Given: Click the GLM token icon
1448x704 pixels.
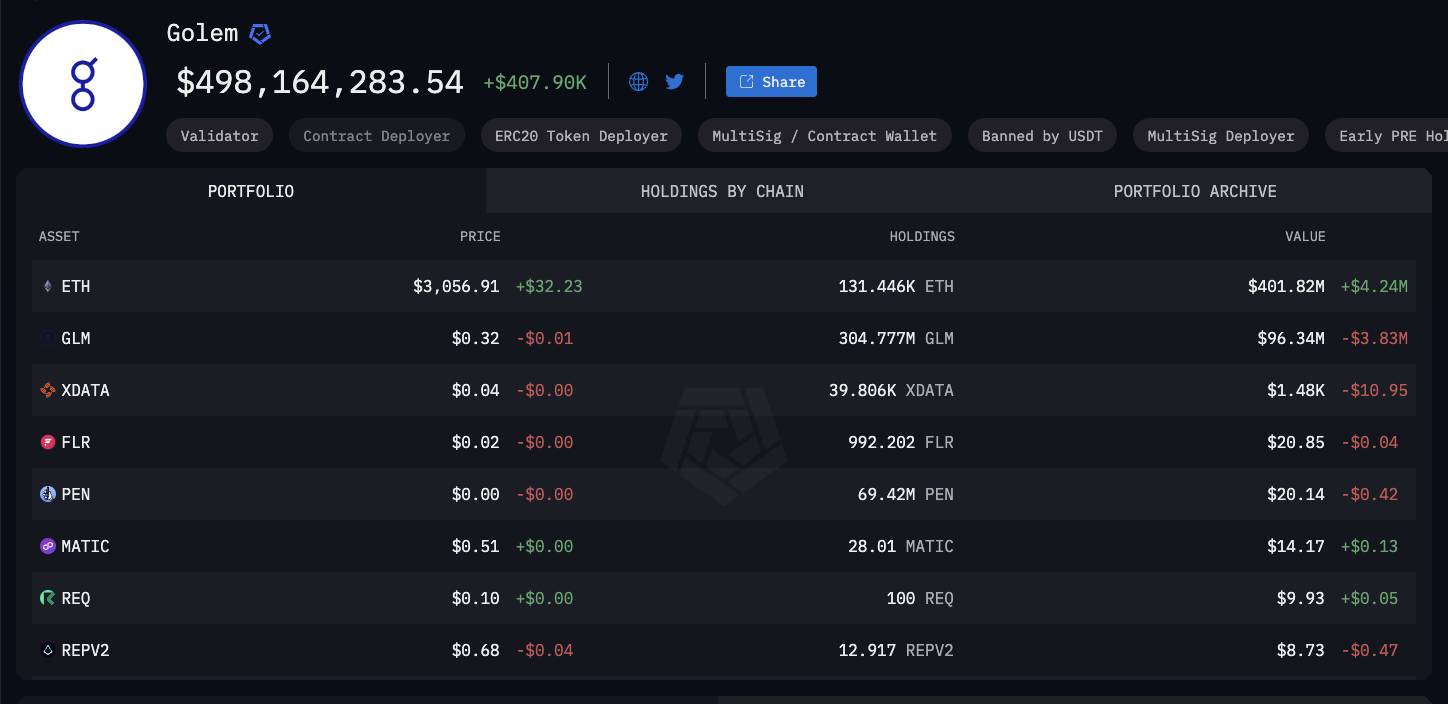Looking at the screenshot, I should (x=47, y=339).
